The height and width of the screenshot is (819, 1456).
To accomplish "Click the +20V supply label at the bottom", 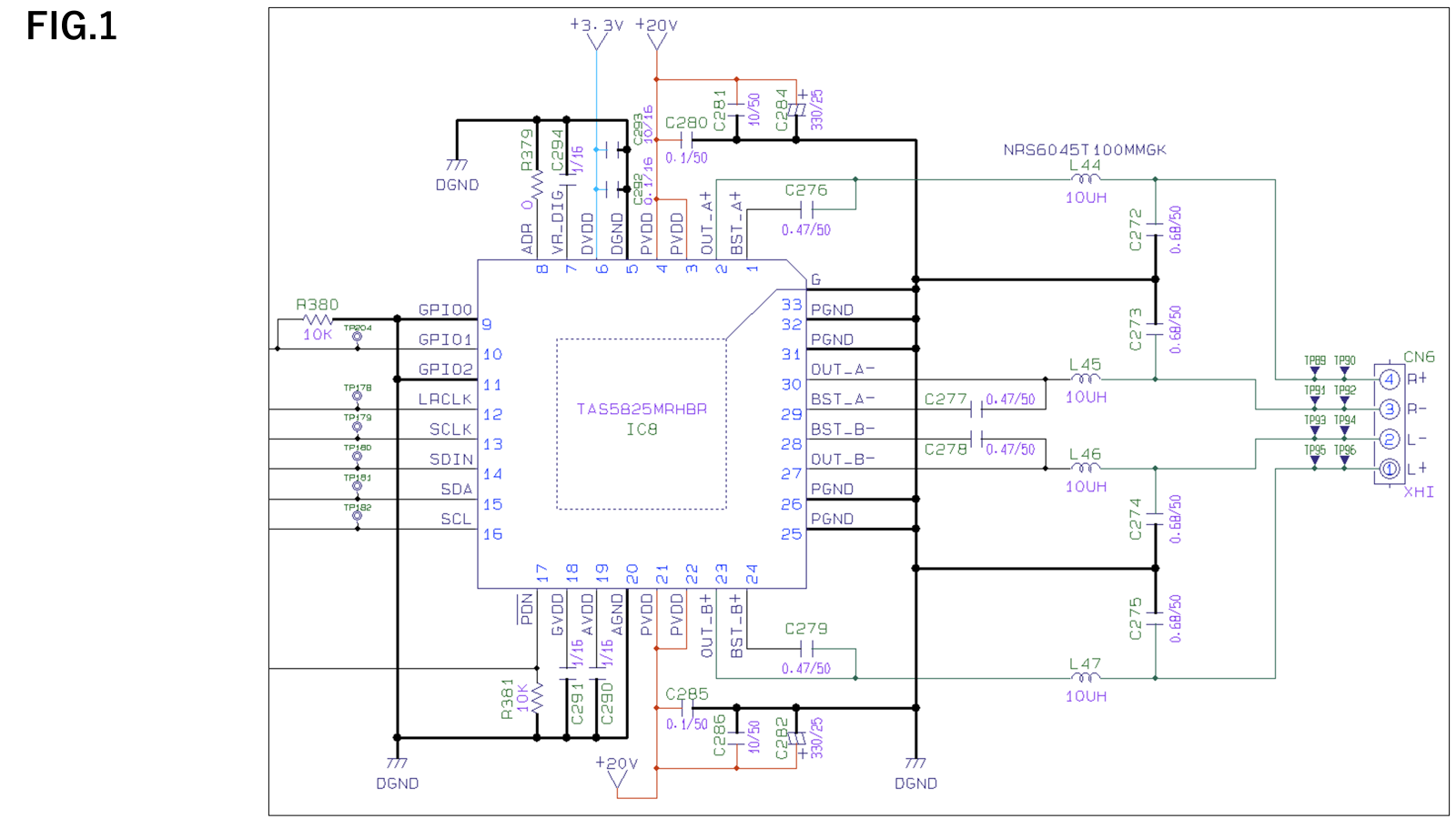I will click(617, 763).
